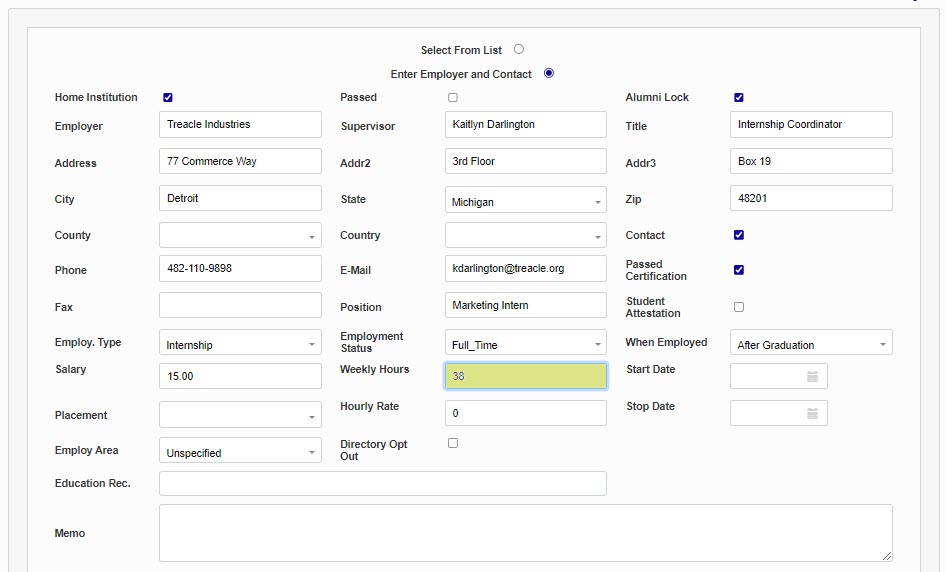Open the Country dropdown list
This screenshot has width=946, height=572.
(526, 236)
